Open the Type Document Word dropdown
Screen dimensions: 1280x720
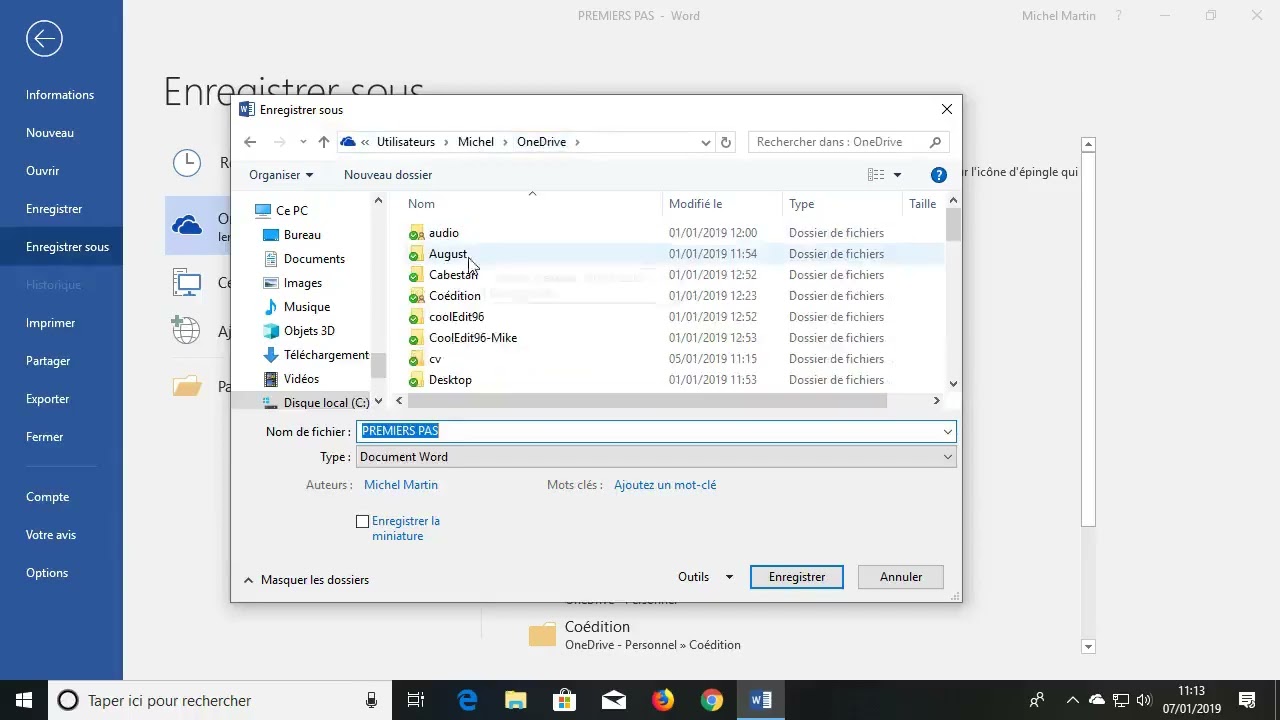[947, 457]
